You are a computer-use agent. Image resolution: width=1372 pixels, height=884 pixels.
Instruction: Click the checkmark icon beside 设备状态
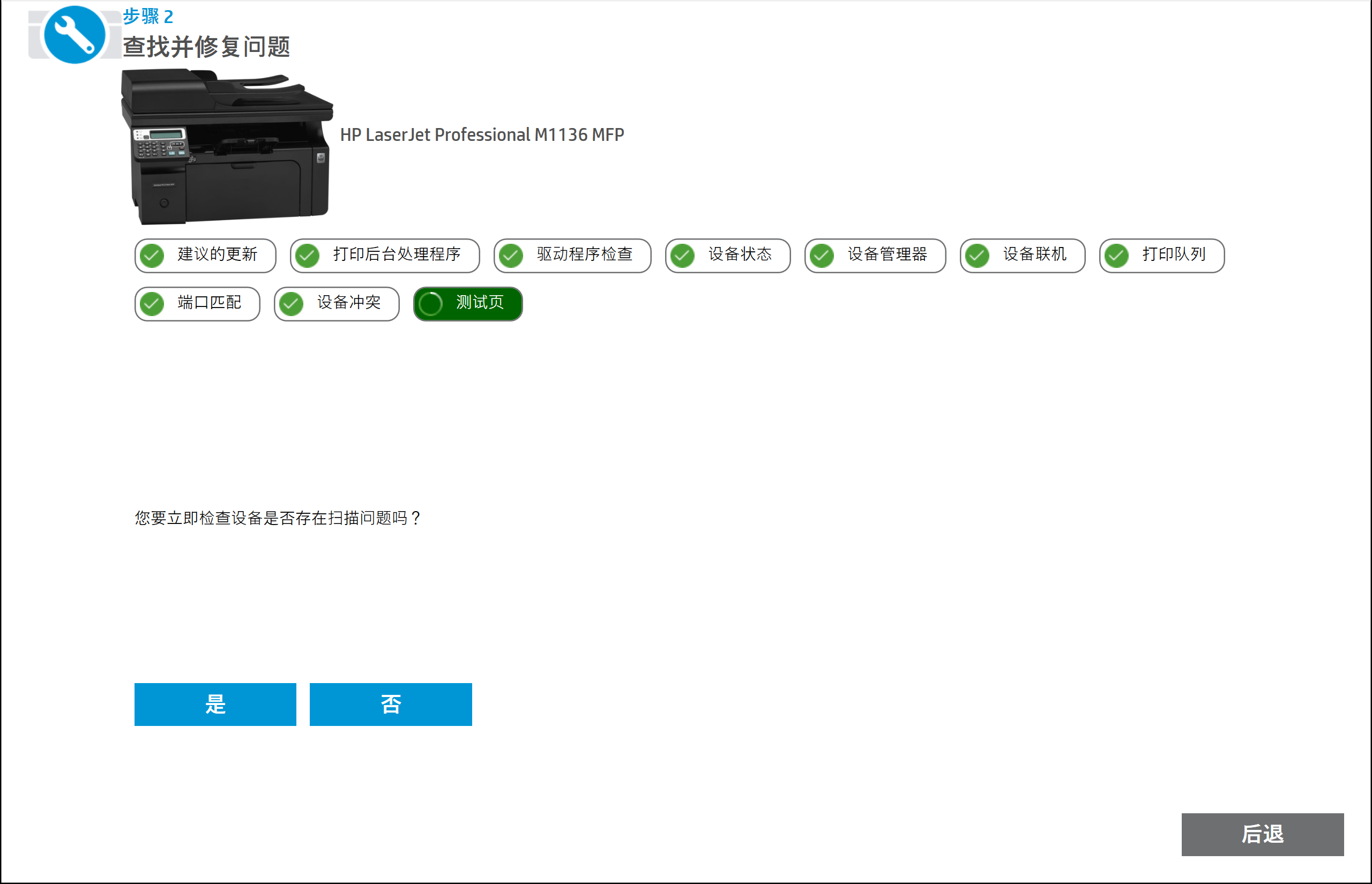click(x=683, y=256)
